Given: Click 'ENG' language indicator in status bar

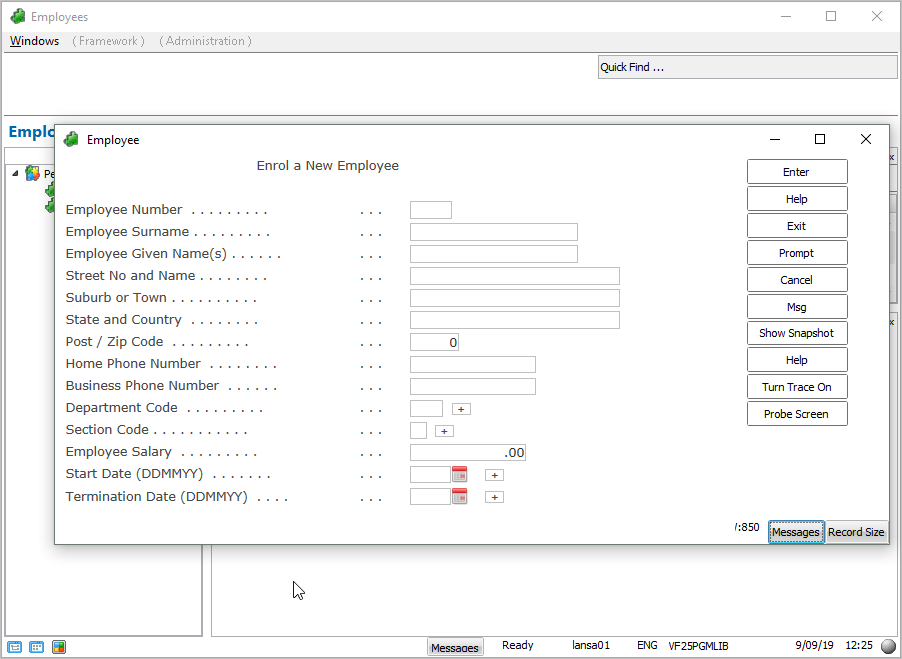Looking at the screenshot, I should click(x=647, y=645).
